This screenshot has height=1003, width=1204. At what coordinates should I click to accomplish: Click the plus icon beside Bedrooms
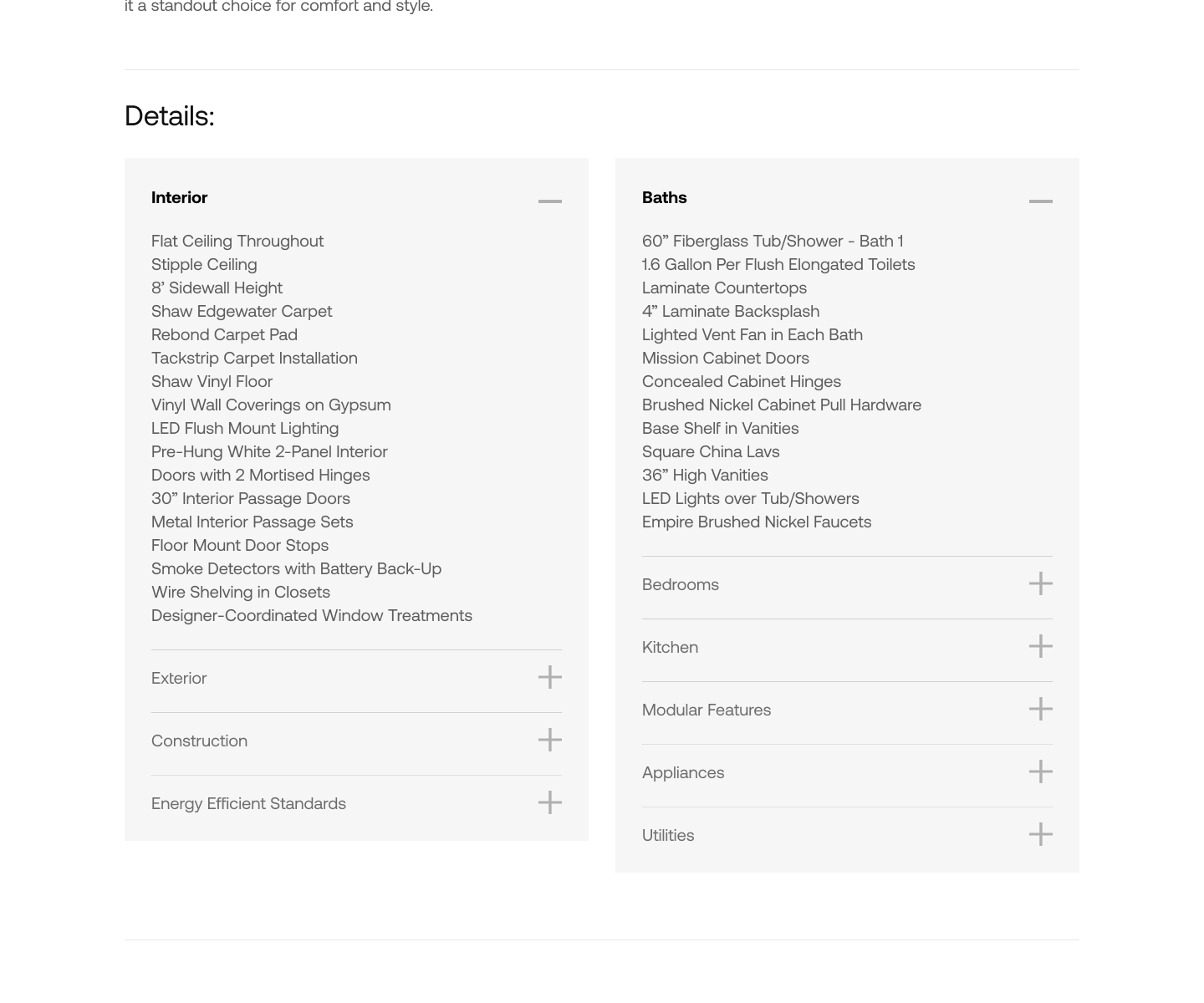coord(1040,583)
